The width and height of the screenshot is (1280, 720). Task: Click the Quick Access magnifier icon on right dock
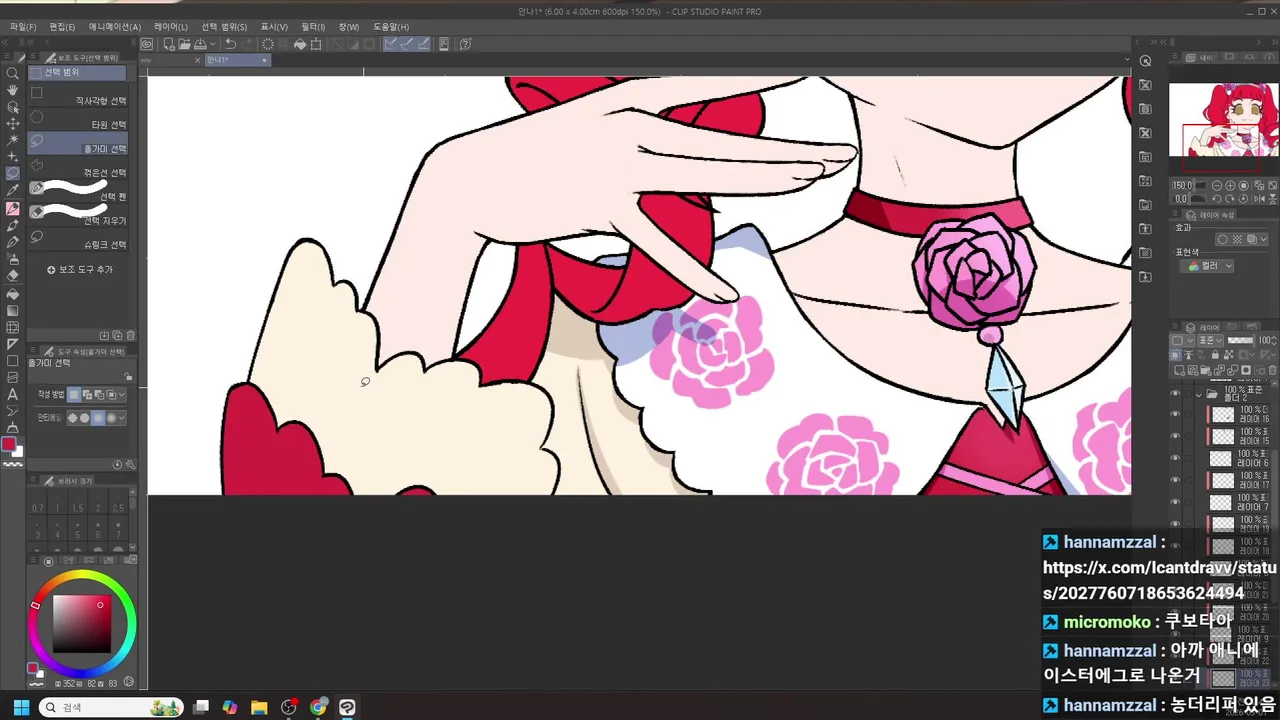pos(1146,62)
